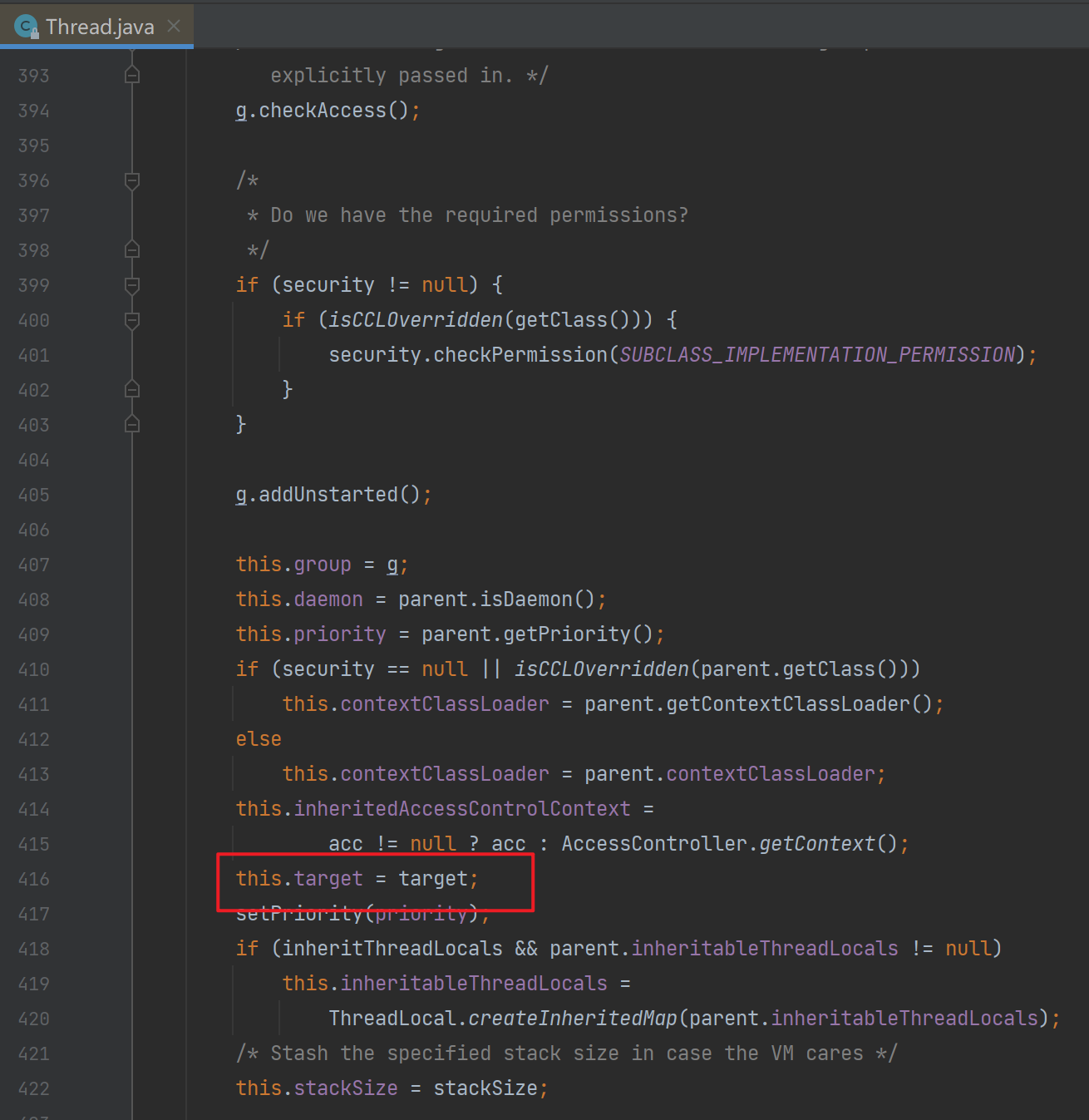
Task: Close the Thread.java editor tab
Action: [174, 27]
